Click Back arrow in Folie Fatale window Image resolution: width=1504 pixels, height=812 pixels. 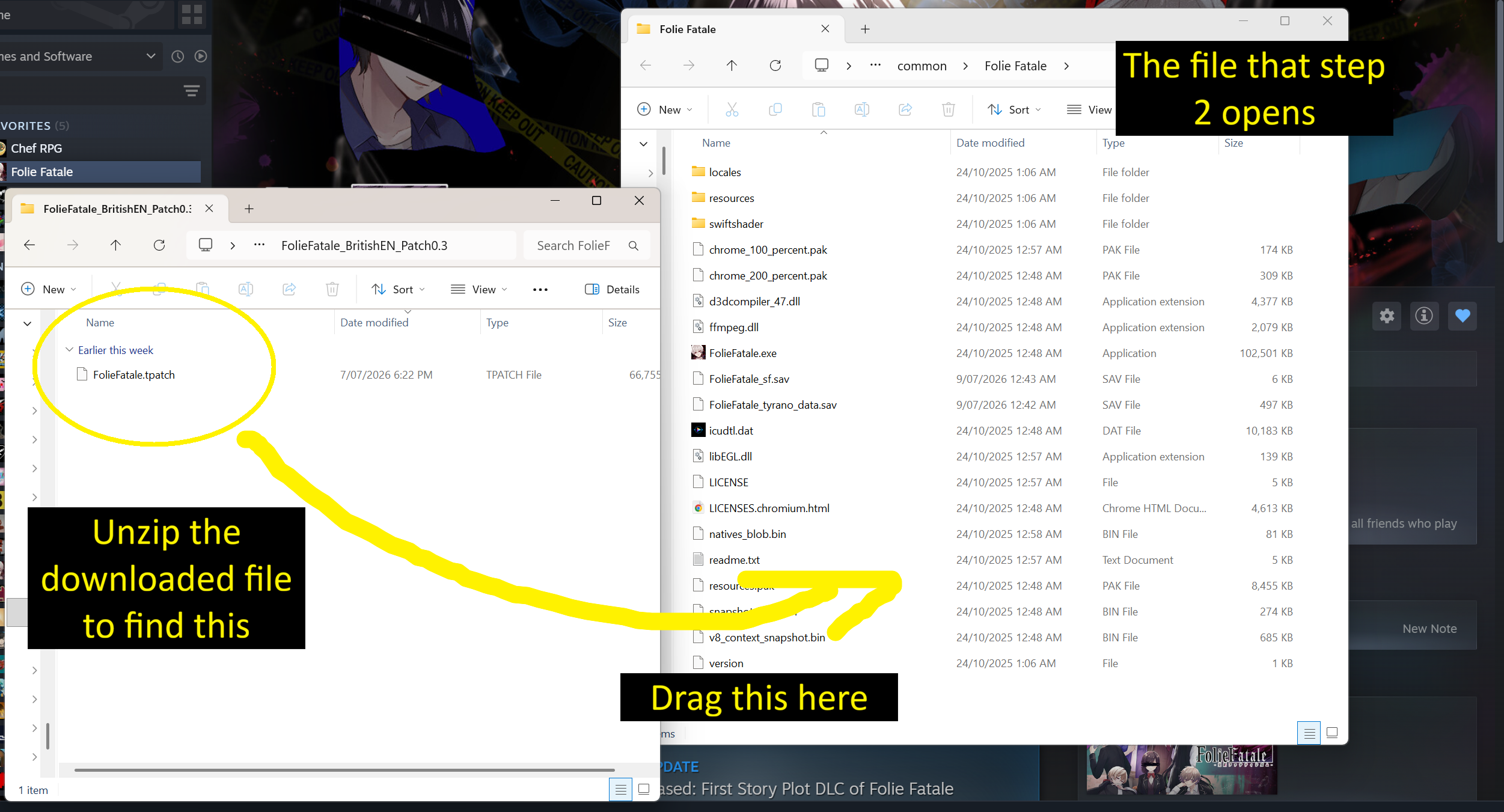coord(646,66)
